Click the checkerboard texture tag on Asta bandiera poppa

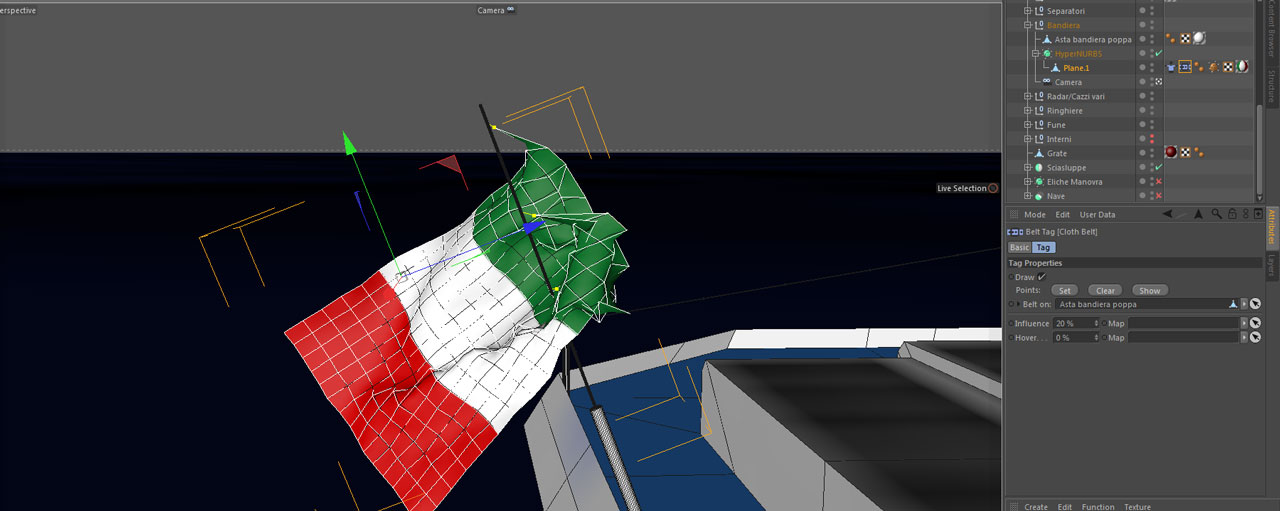point(1185,39)
